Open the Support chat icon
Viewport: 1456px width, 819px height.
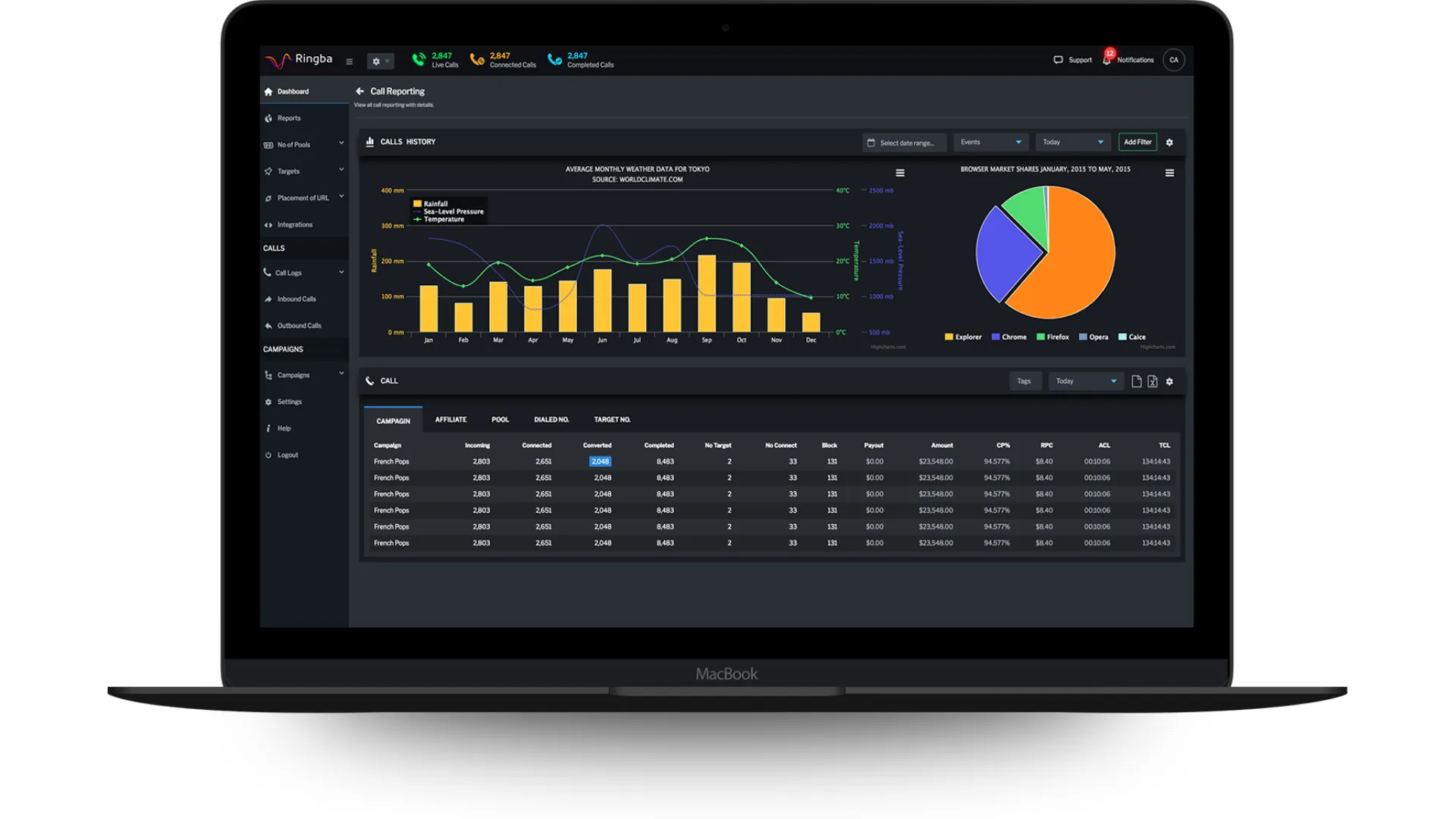[1058, 60]
